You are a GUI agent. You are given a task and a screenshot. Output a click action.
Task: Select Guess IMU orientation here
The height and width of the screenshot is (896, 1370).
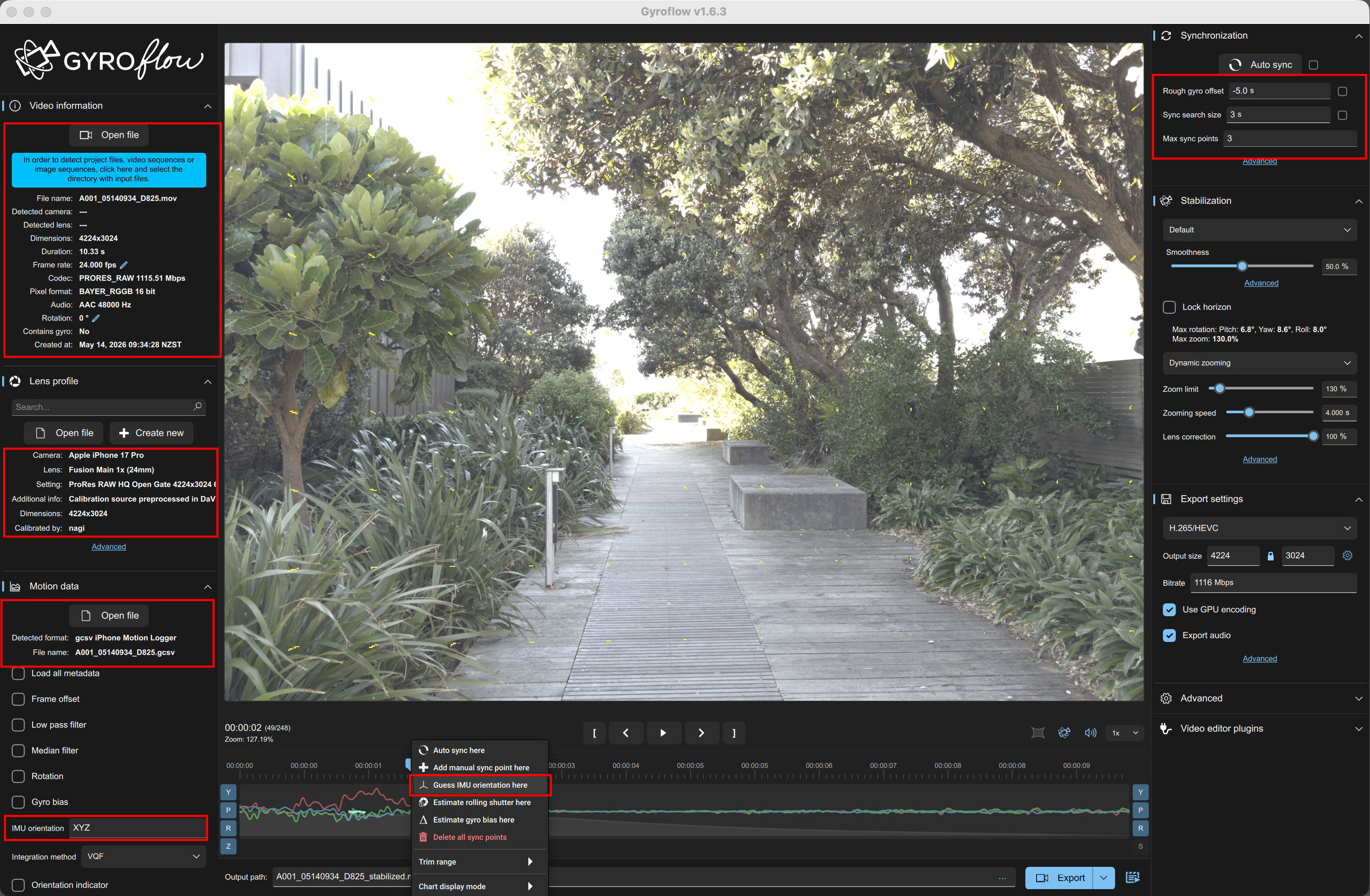(479, 785)
